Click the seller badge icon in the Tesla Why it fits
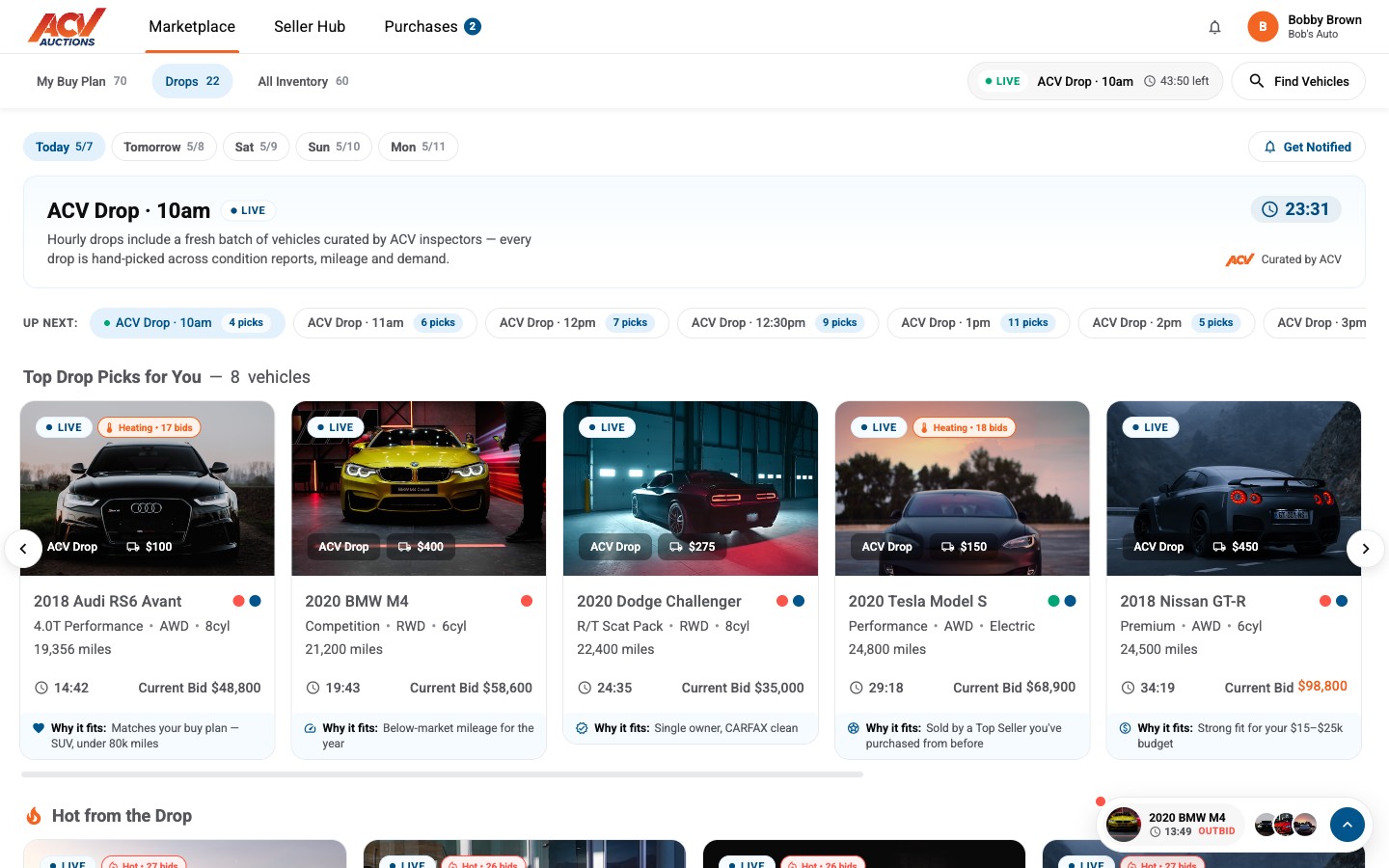1389x868 pixels. (x=854, y=728)
